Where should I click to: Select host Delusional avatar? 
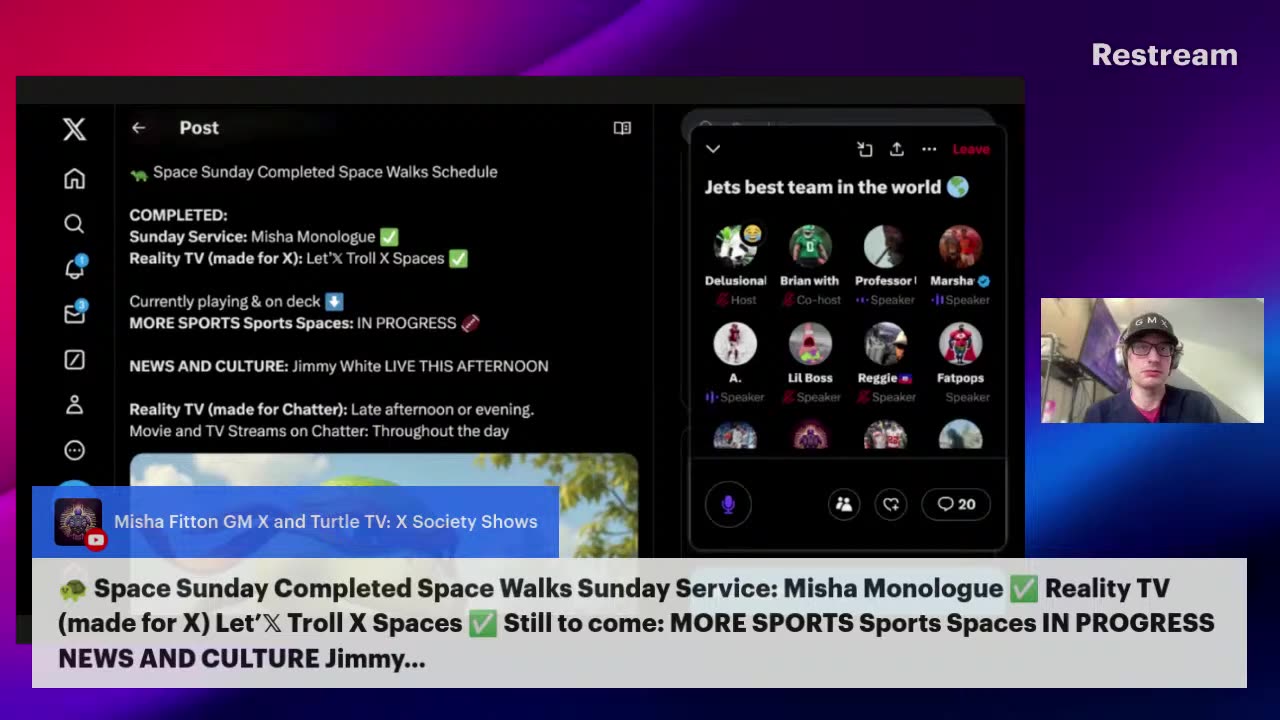(x=736, y=246)
